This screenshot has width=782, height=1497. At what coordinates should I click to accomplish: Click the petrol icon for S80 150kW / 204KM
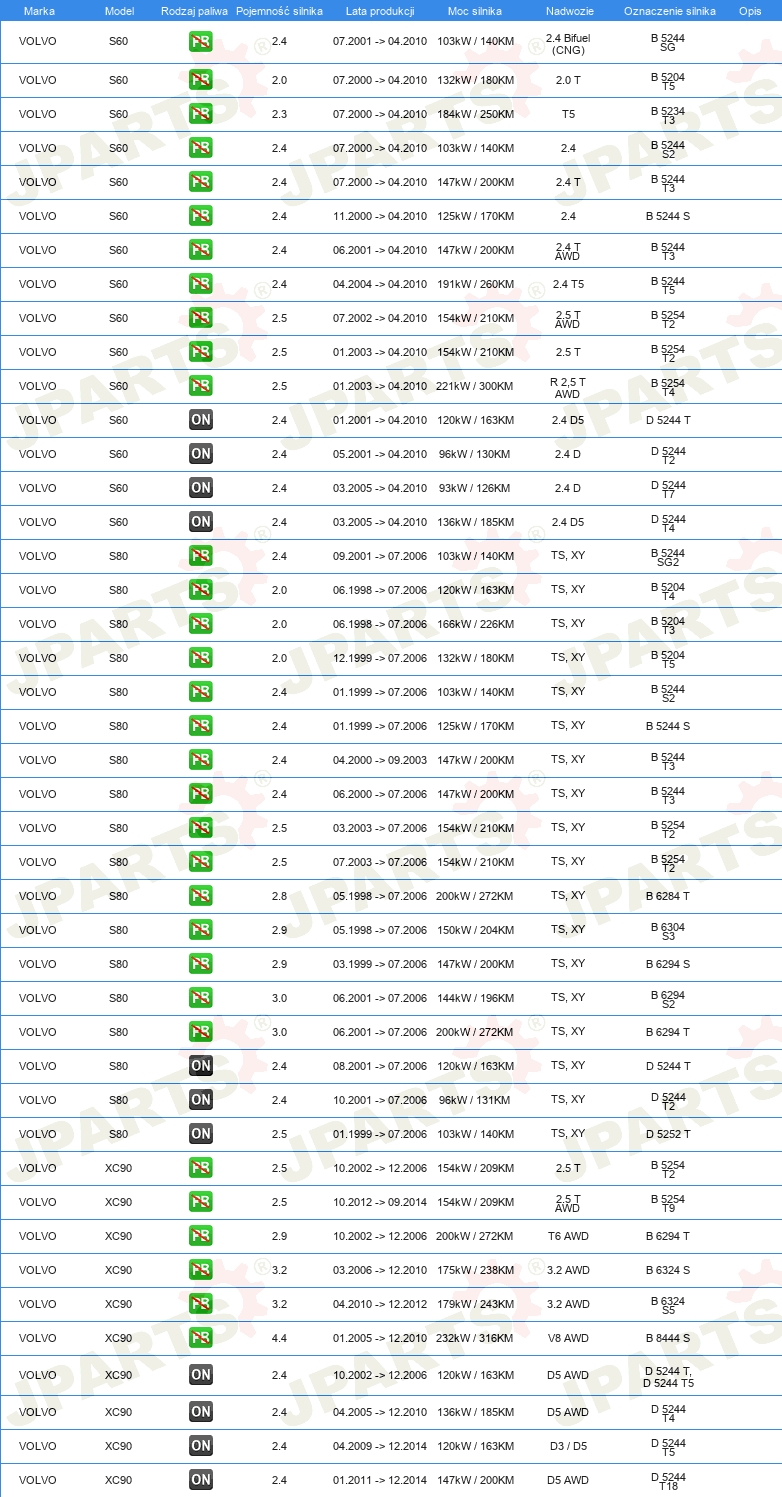200,930
